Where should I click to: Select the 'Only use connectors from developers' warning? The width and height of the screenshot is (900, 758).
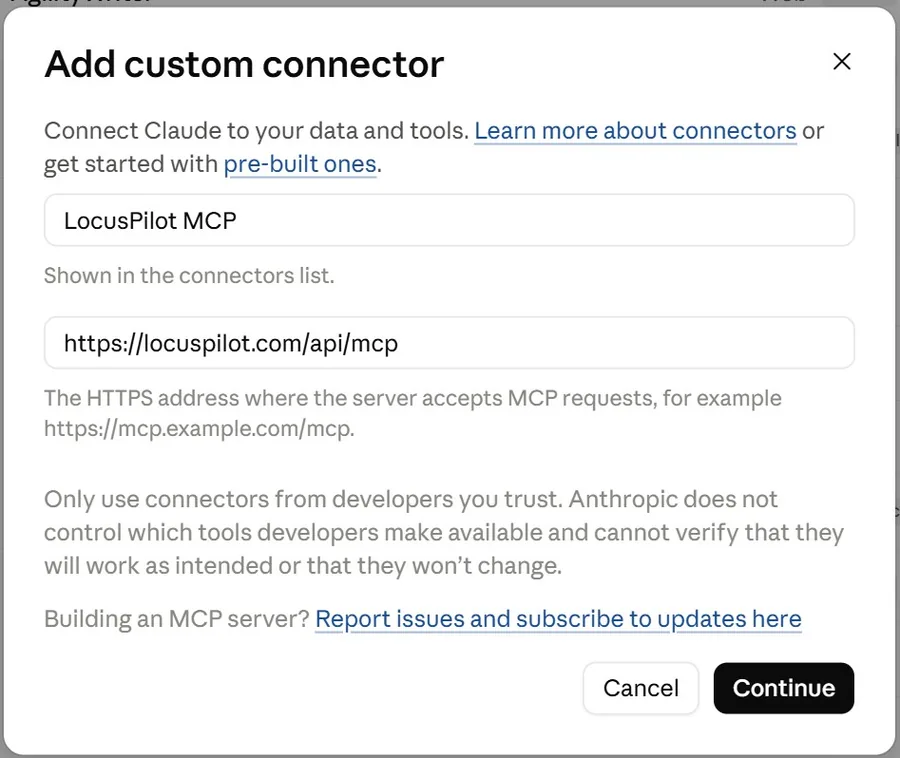(x=444, y=532)
